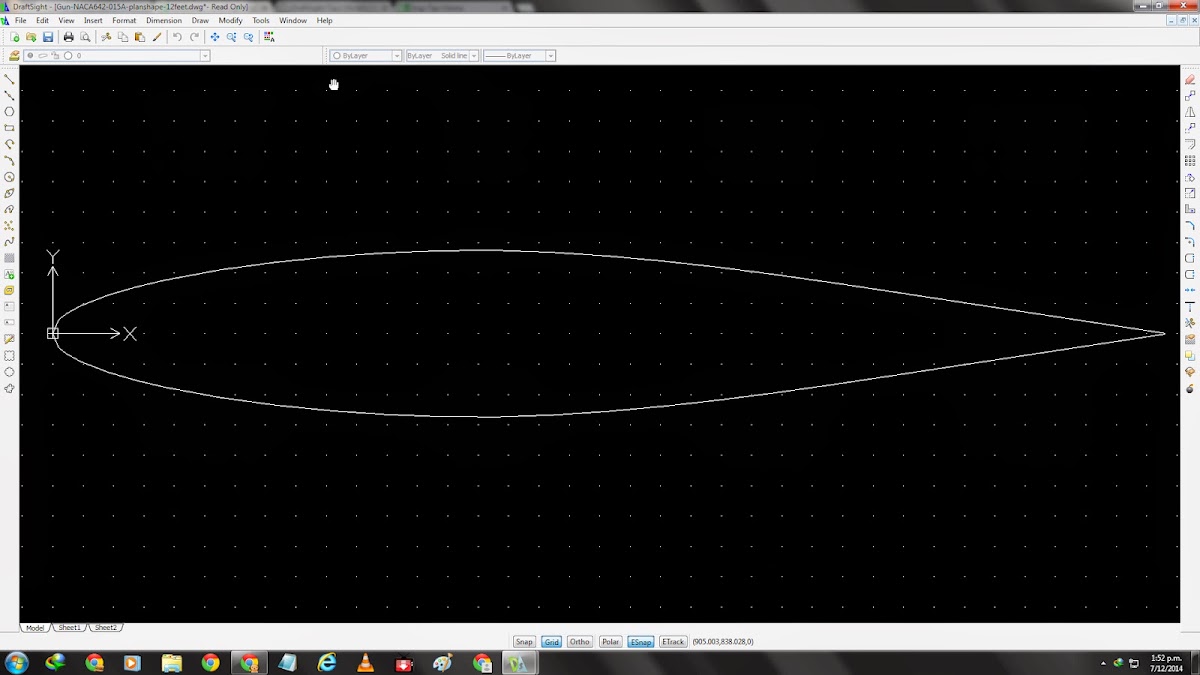Open the Draw menu
Viewport: 1200px width, 675px height.
200,20
